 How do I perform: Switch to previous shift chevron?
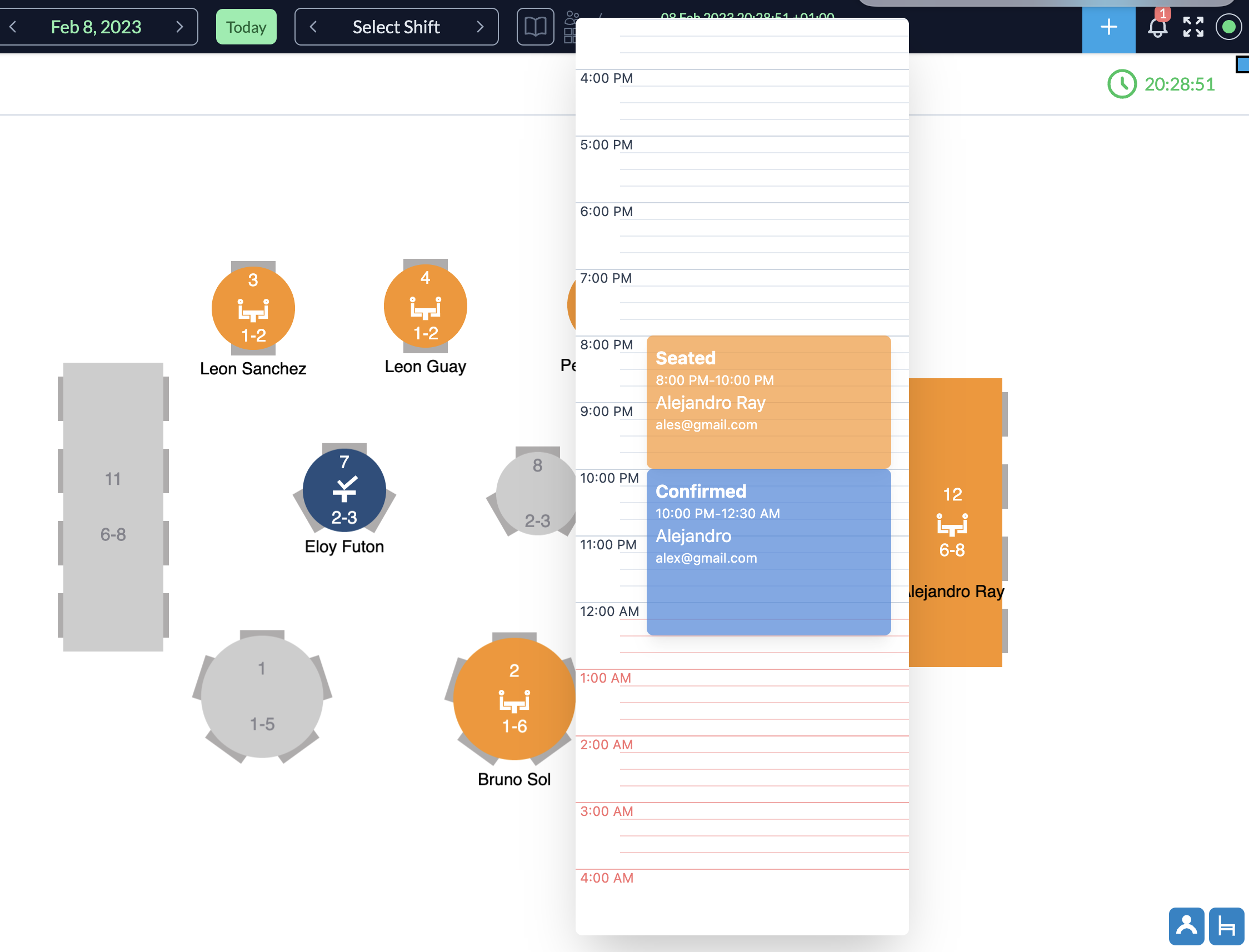[x=313, y=27]
